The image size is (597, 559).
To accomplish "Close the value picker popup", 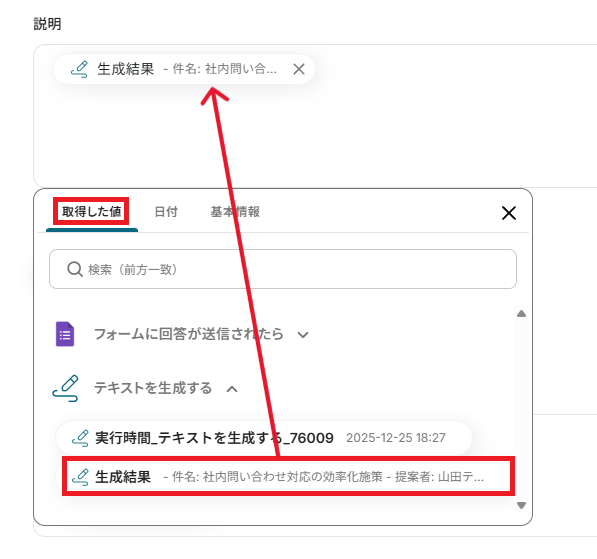I will pos(509,213).
